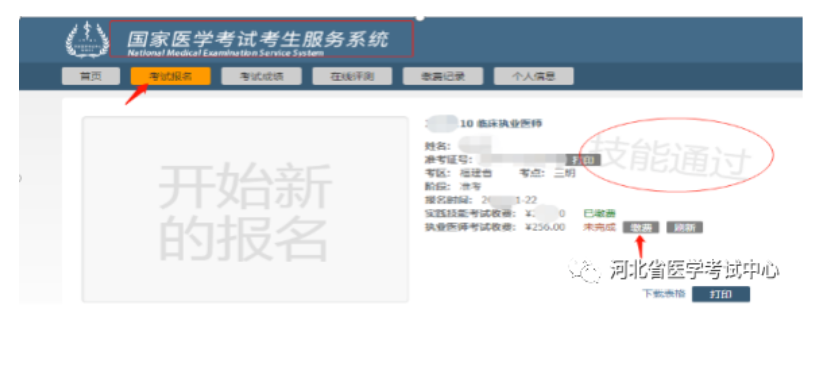Open the 考试成绩 scores tab
The width and height of the screenshot is (830, 367).
261,76
